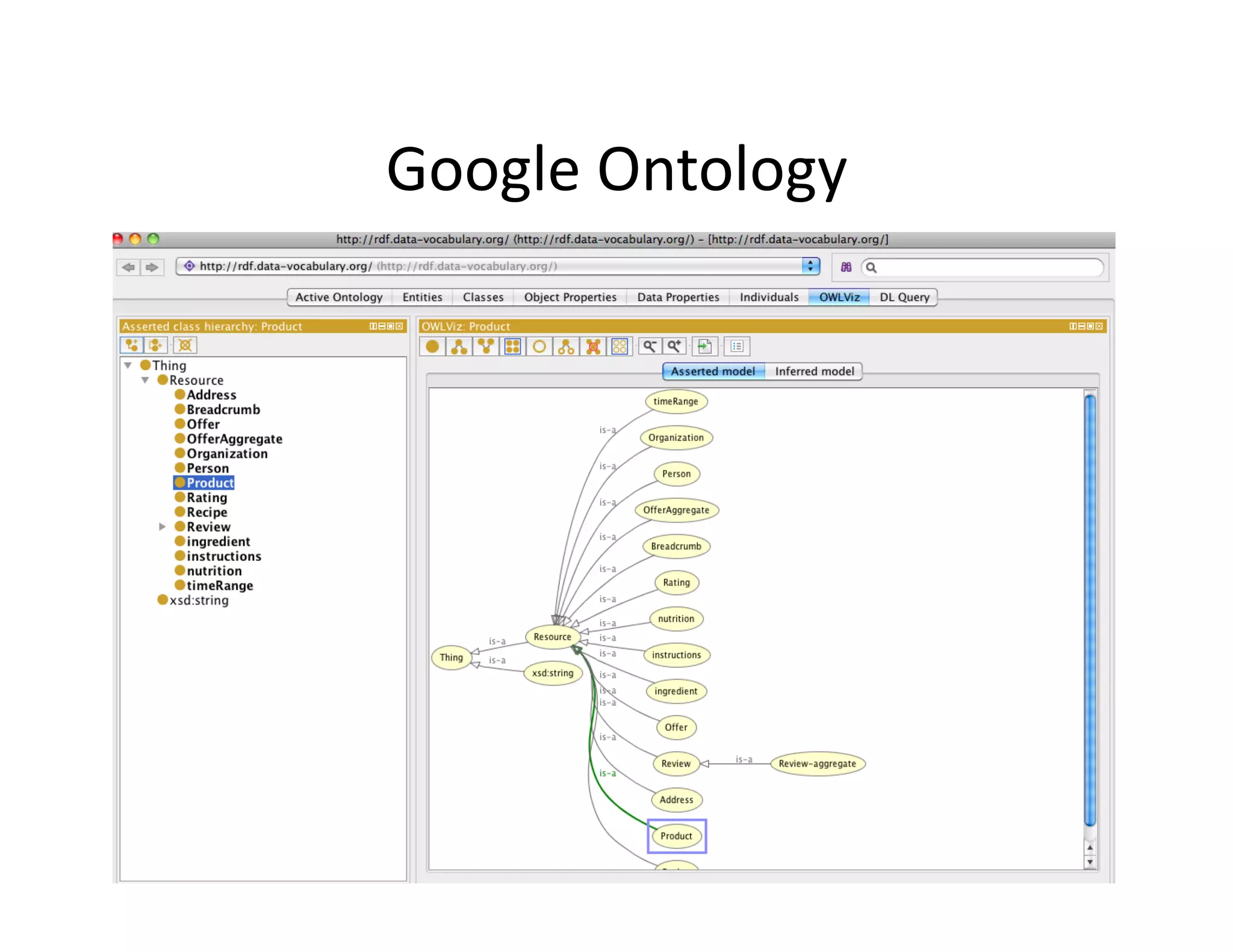Screen dimensions: 1233x952
Task: Click the Thing node in graph
Action: pyautogui.click(x=452, y=658)
